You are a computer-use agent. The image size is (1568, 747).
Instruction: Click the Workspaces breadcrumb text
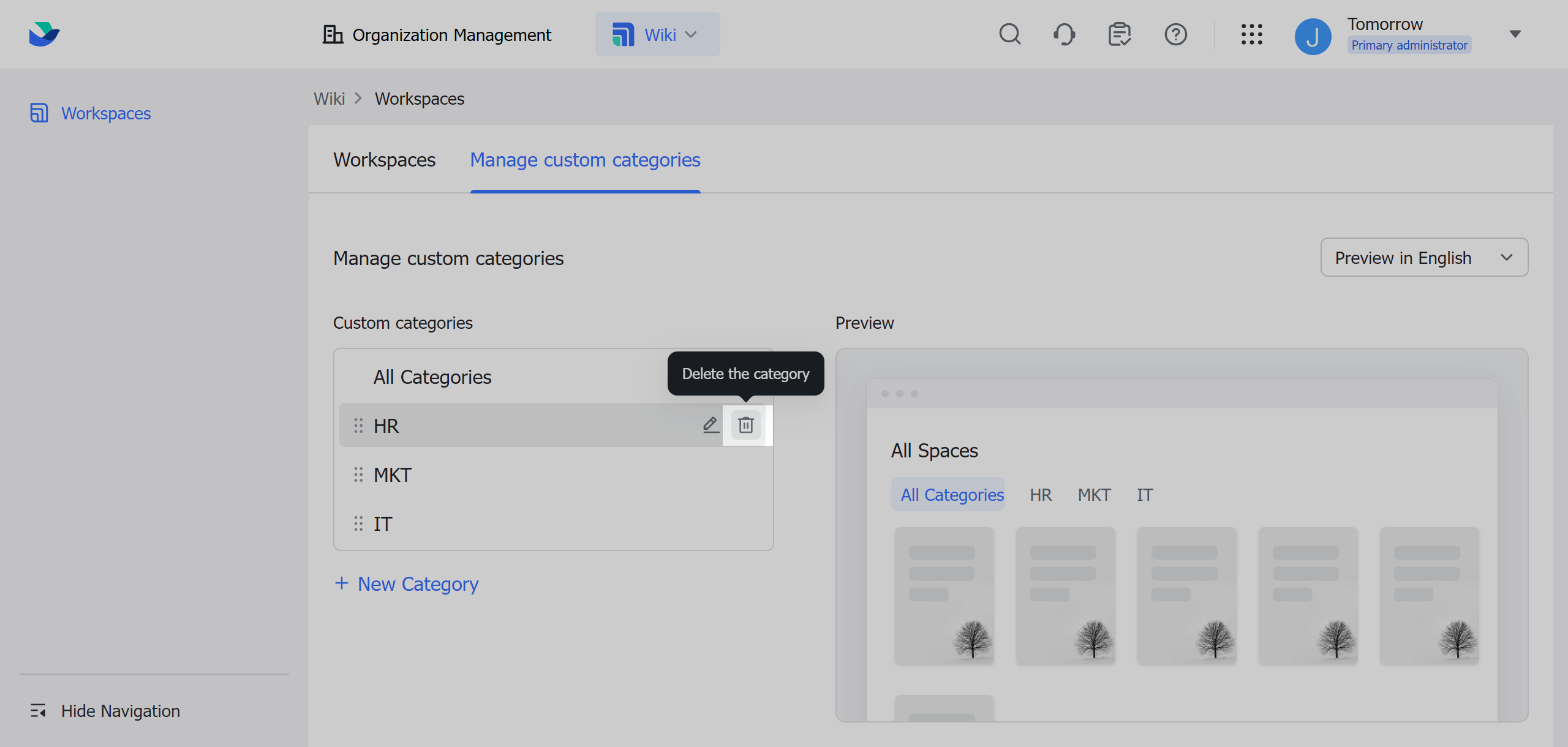pos(420,99)
